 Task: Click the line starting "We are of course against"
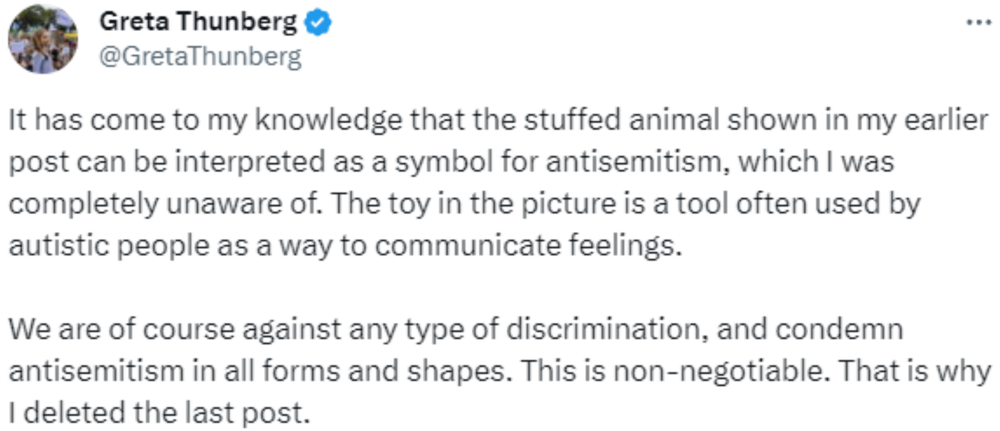coord(456,331)
